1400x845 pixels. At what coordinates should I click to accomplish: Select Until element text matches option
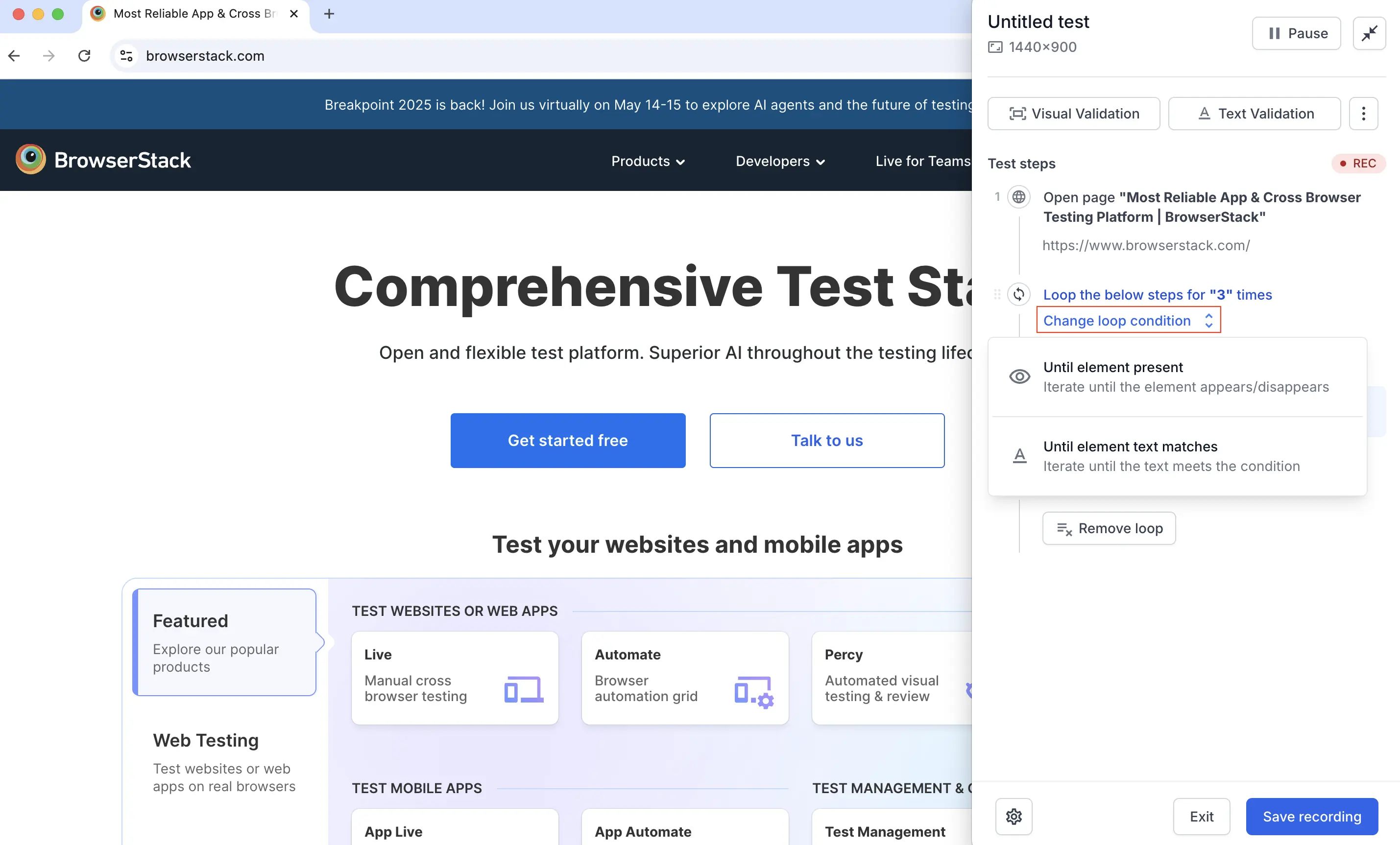(1177, 456)
